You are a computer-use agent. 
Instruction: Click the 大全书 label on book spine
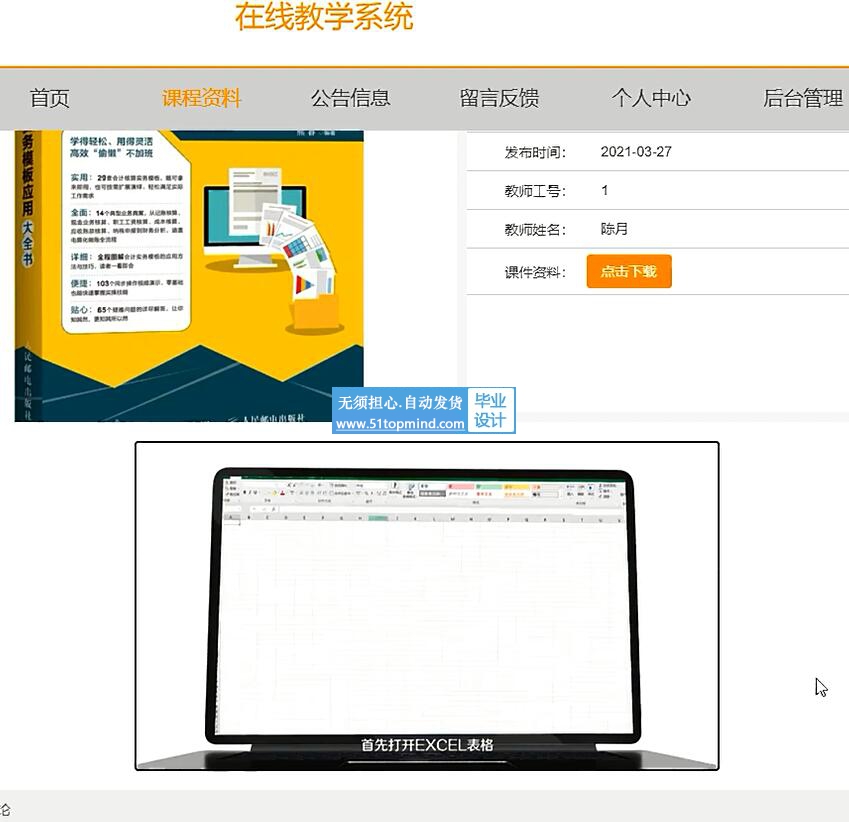(28, 244)
